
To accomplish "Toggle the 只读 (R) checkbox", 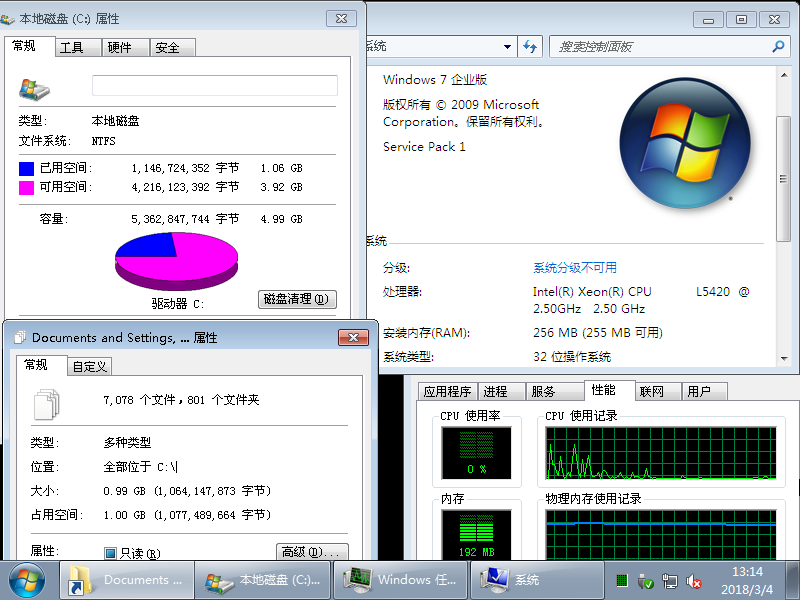I will point(110,553).
